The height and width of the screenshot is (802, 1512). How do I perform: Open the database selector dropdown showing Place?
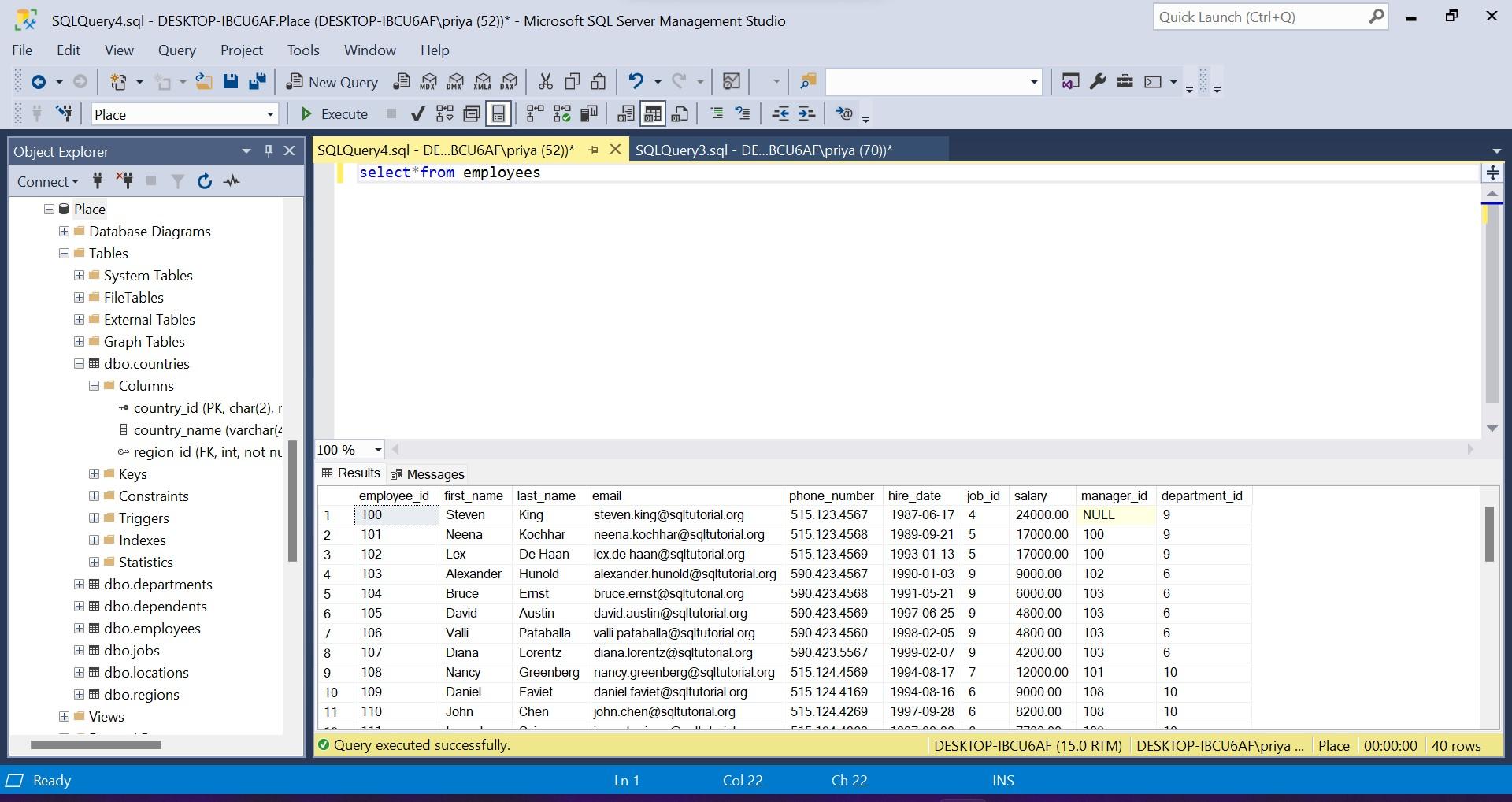tap(269, 113)
